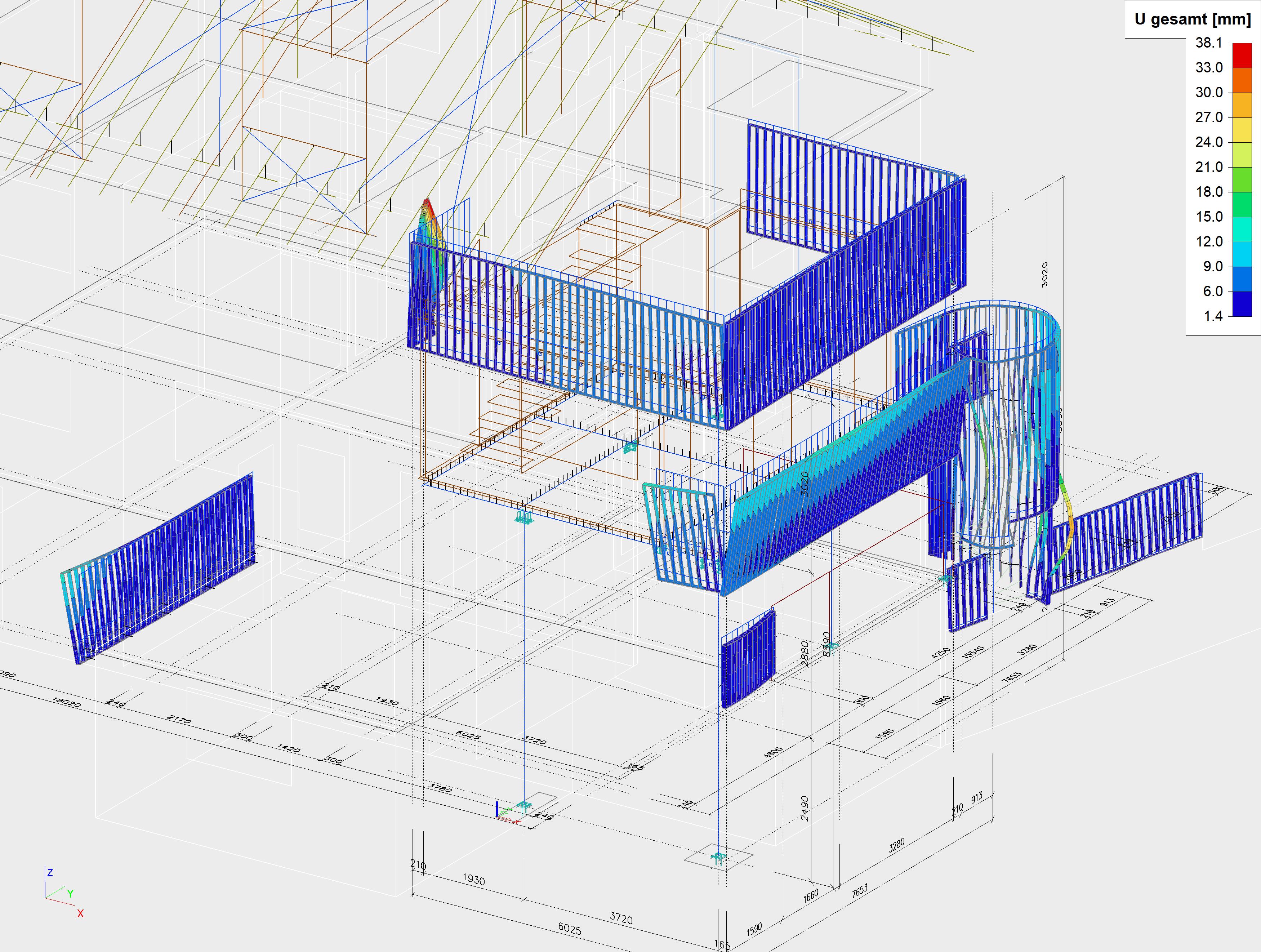Click the orange legend swatch between 30.0 and 27.0
Screen dimensions: 1261x952
tap(1242, 105)
